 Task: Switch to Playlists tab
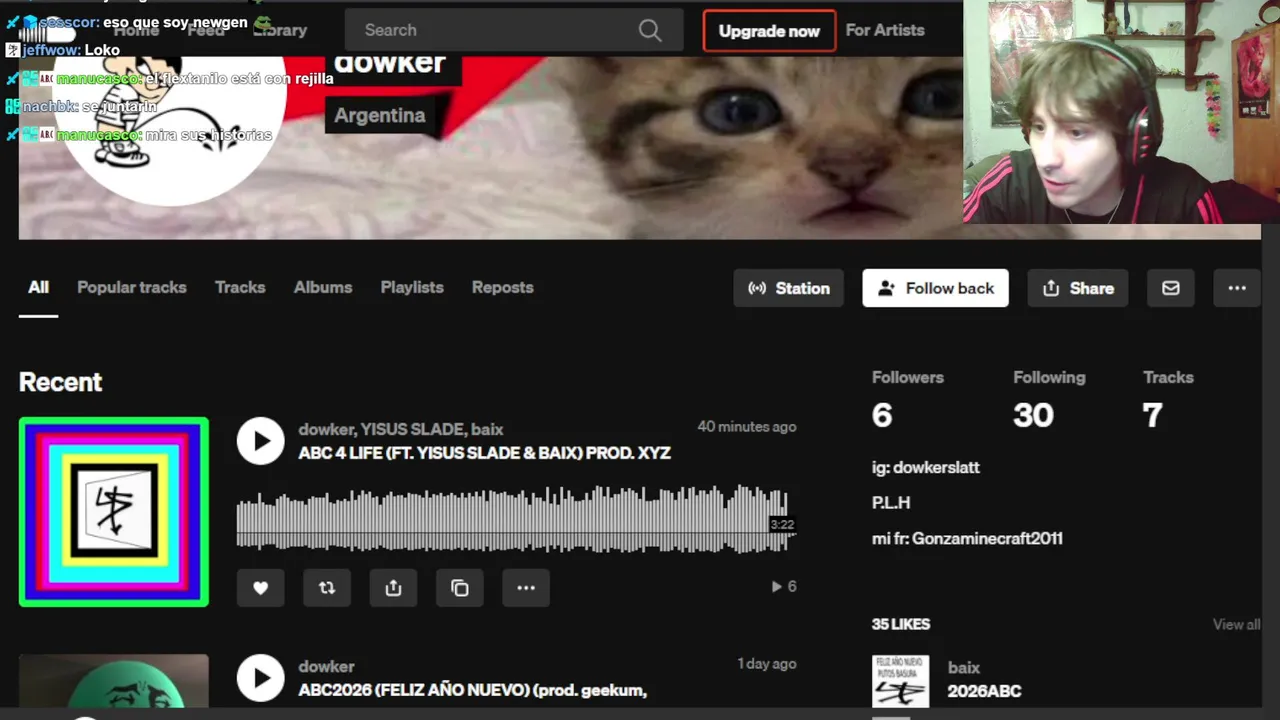click(x=412, y=288)
